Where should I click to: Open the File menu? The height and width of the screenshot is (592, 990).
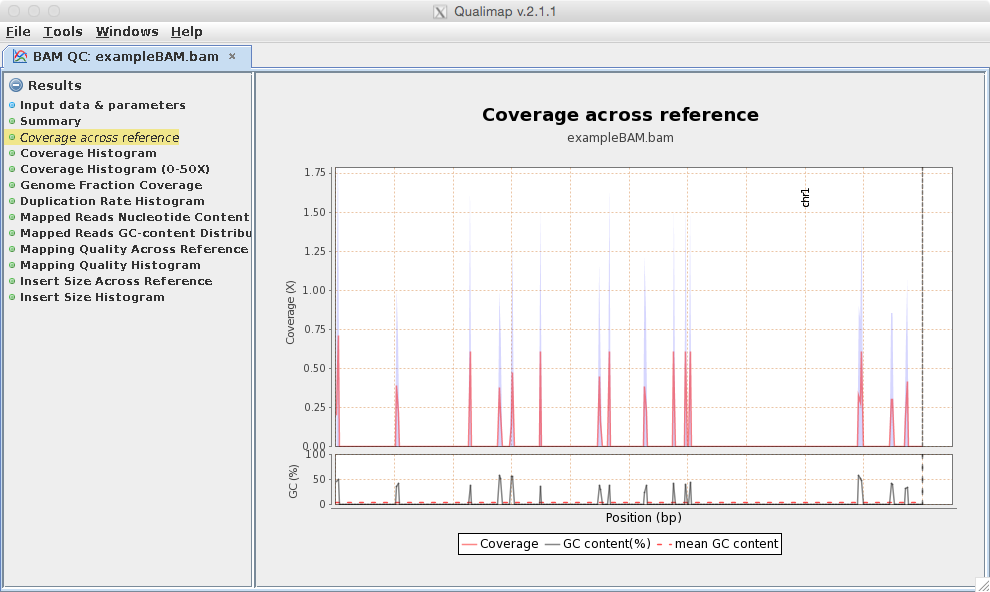coord(18,32)
